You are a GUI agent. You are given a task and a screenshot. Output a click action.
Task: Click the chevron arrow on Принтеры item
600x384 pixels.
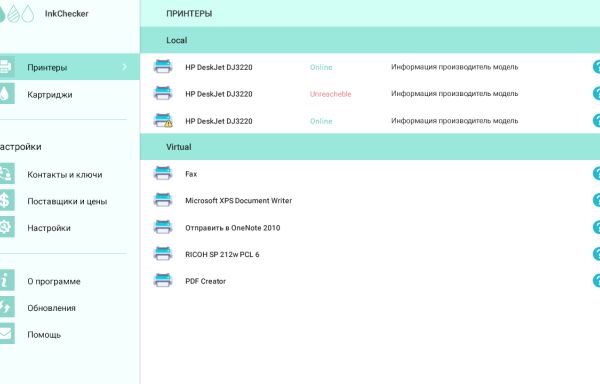pyautogui.click(x=124, y=67)
